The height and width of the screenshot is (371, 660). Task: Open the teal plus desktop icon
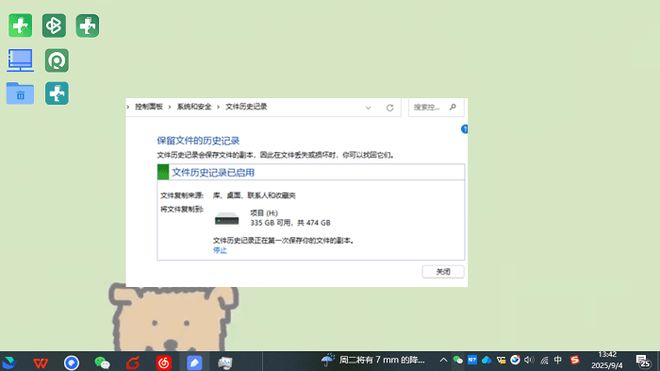pyautogui.click(x=57, y=93)
